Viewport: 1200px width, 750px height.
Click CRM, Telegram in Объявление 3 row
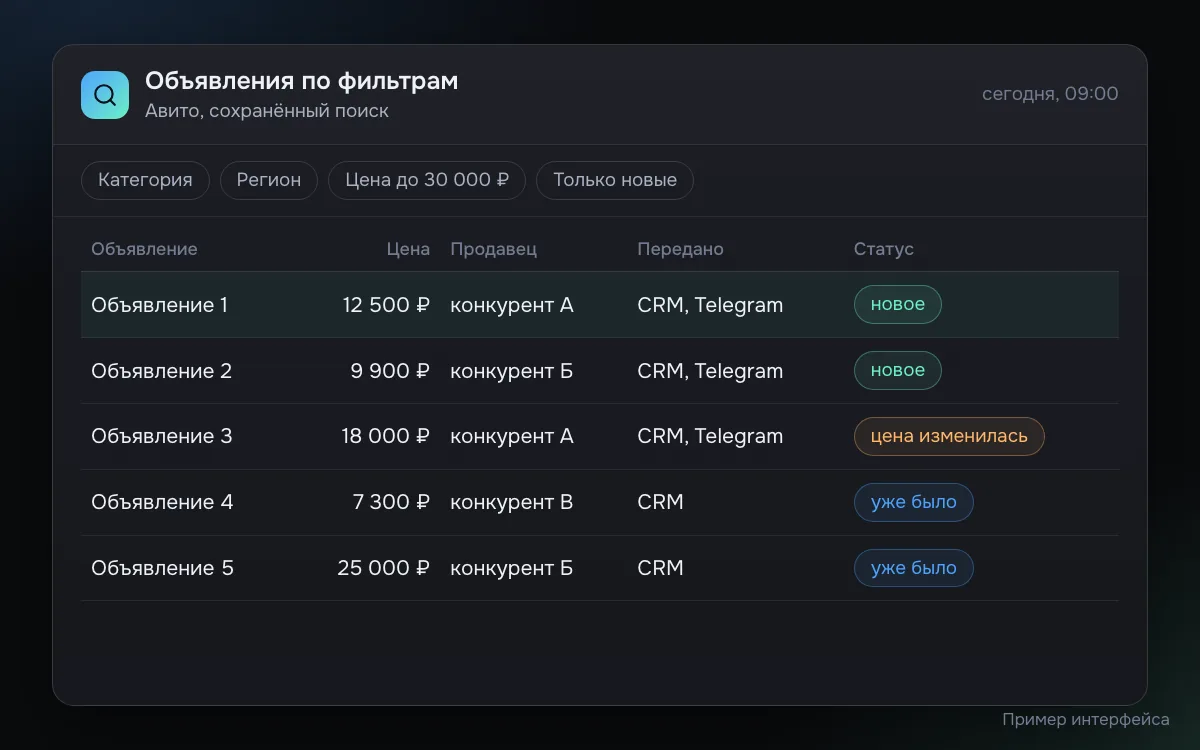[x=710, y=436]
